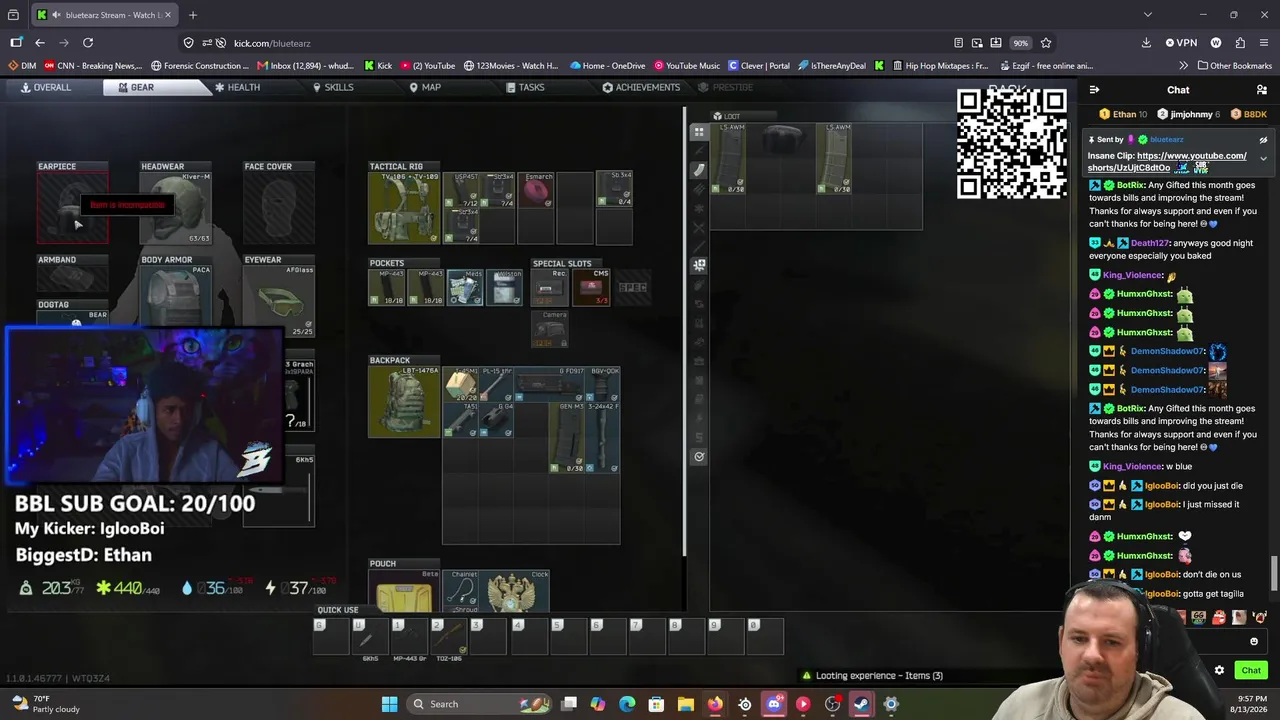Select the first L5-AWM magazine in loot
The width and height of the screenshot is (1280, 720).
click(729, 159)
